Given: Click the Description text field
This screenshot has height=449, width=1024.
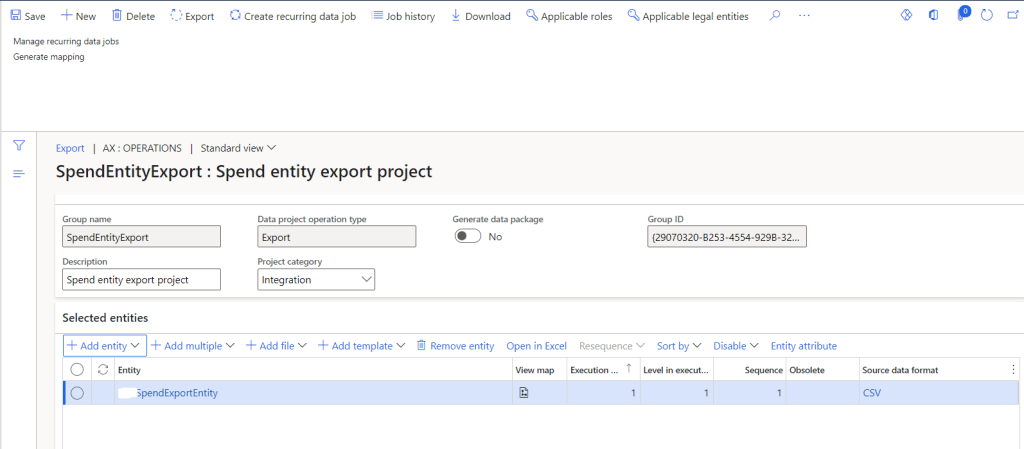Looking at the screenshot, I should [x=140, y=280].
